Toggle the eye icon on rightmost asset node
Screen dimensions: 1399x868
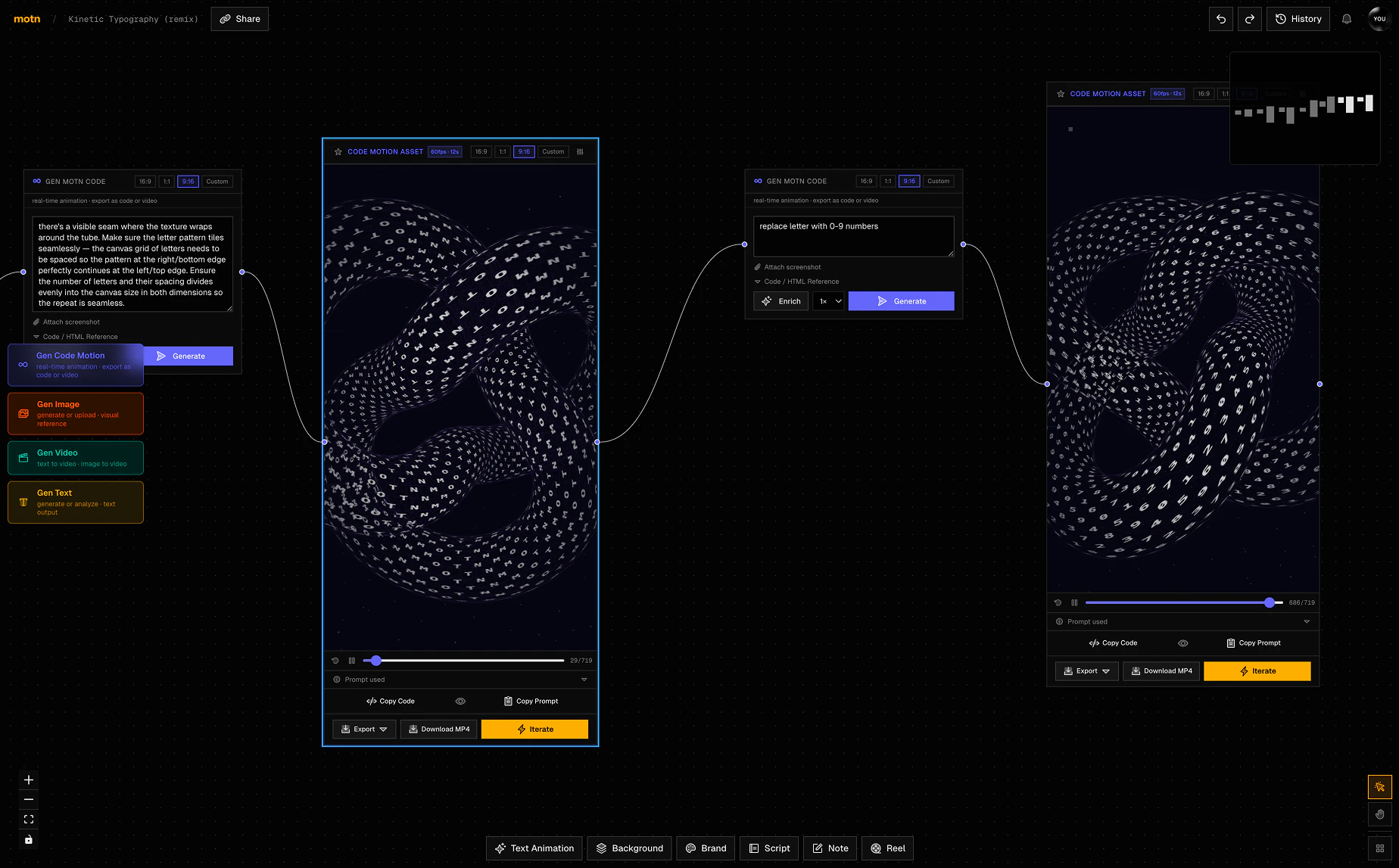pos(1183,642)
